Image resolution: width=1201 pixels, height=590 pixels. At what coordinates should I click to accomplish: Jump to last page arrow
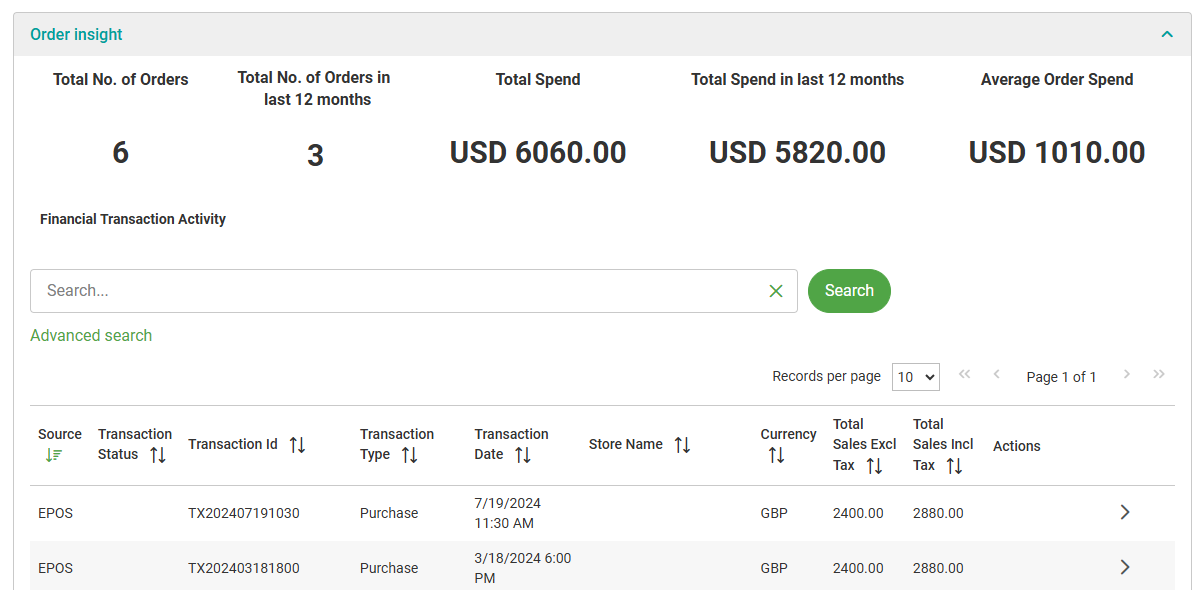1159,375
